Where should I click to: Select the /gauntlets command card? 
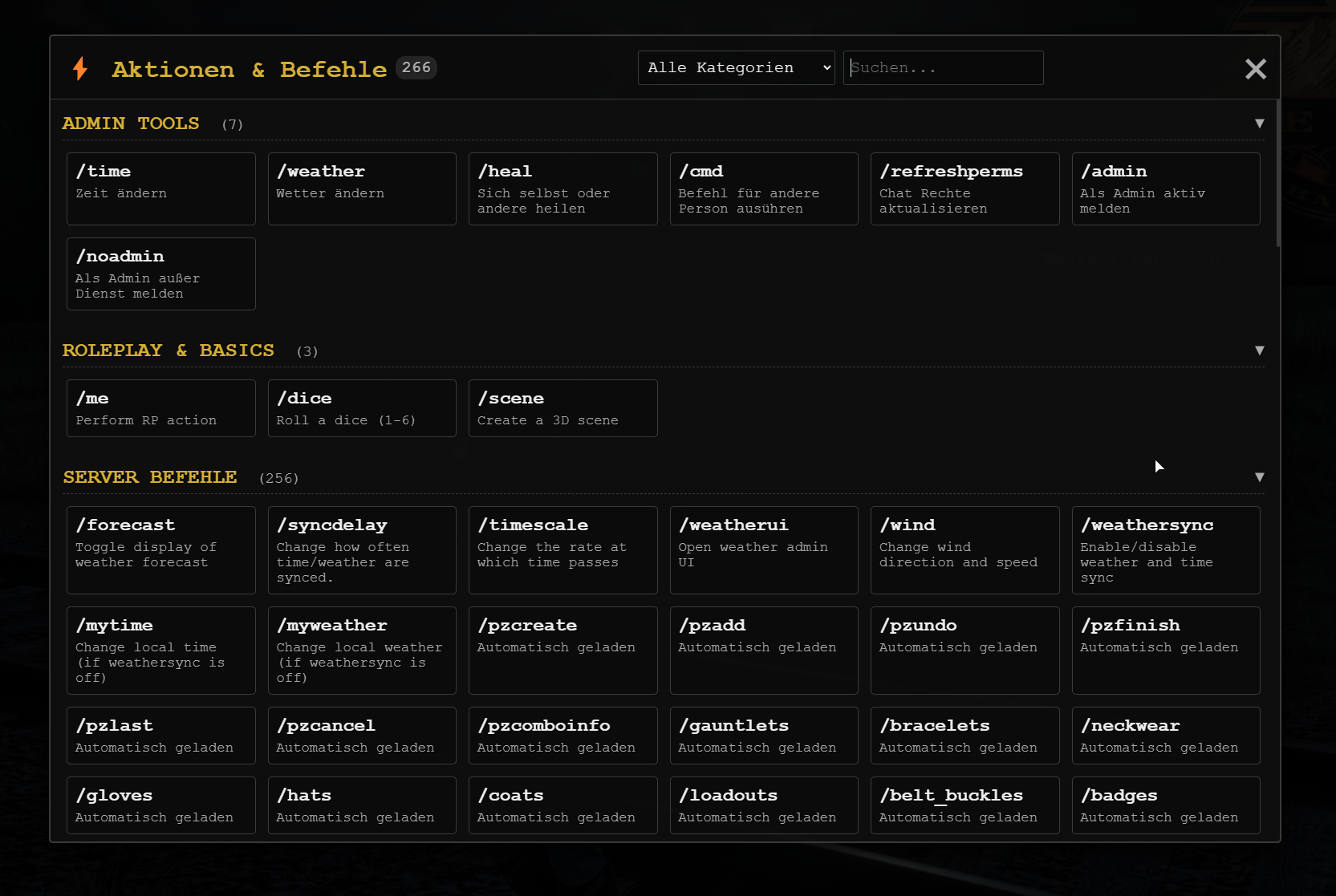click(764, 736)
